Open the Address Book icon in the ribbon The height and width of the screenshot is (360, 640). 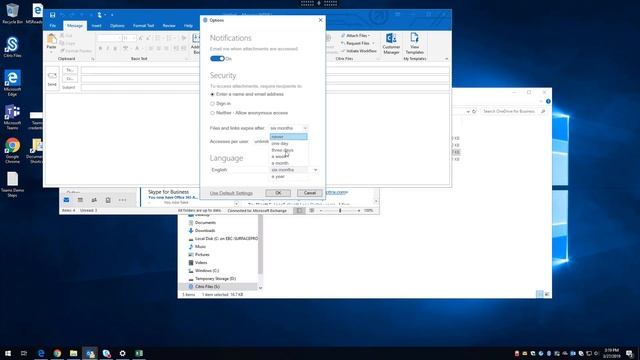[x=196, y=44]
